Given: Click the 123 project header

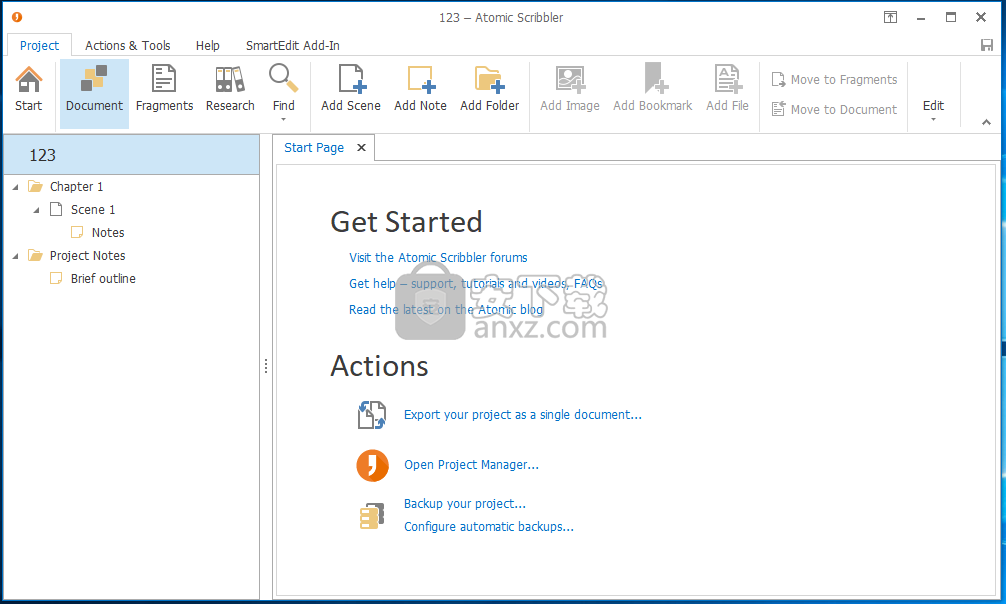Looking at the screenshot, I should pos(132,155).
